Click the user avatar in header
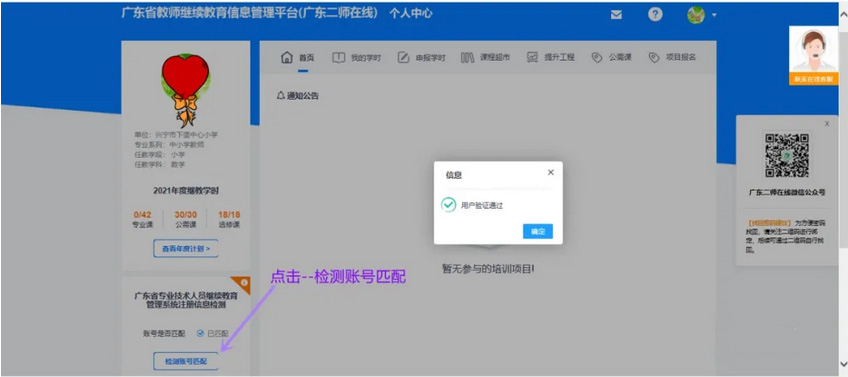 pyautogui.click(x=696, y=15)
